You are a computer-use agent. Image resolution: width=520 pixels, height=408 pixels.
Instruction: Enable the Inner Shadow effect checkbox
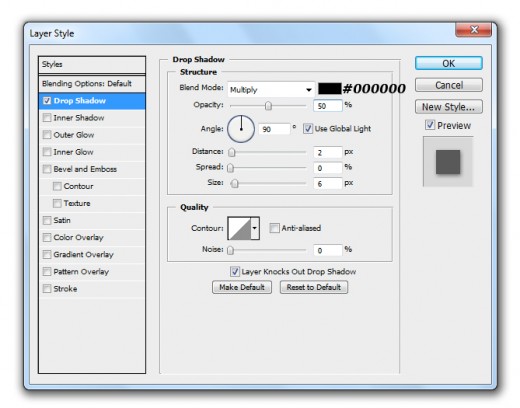point(47,118)
